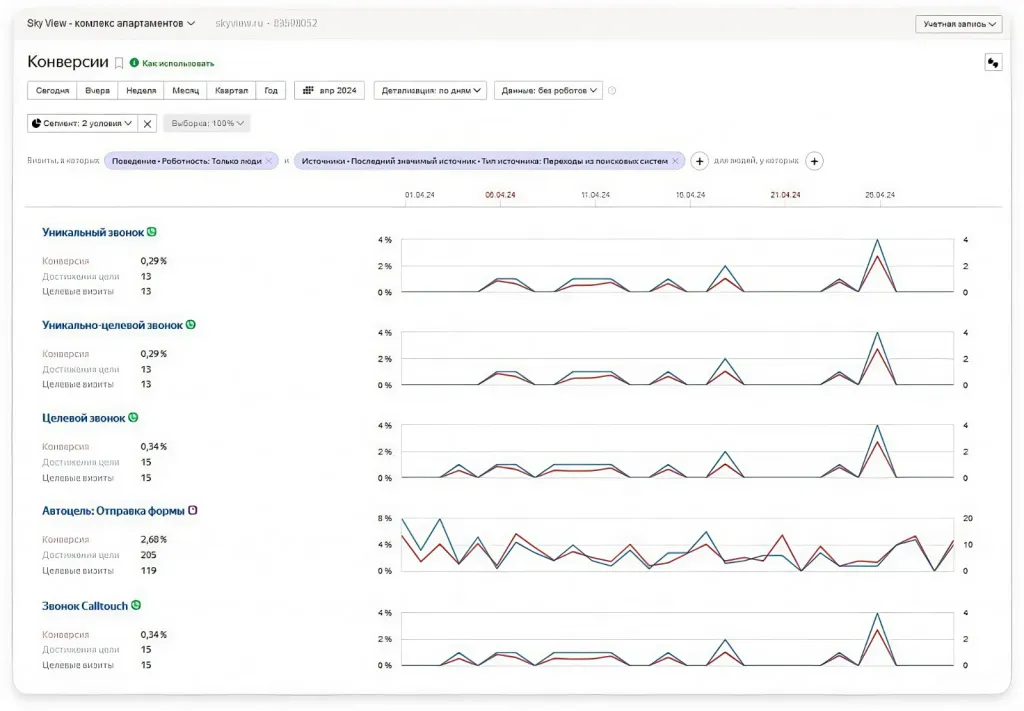
Task: Click the green info icon beside Как использовать
Action: tap(135, 63)
